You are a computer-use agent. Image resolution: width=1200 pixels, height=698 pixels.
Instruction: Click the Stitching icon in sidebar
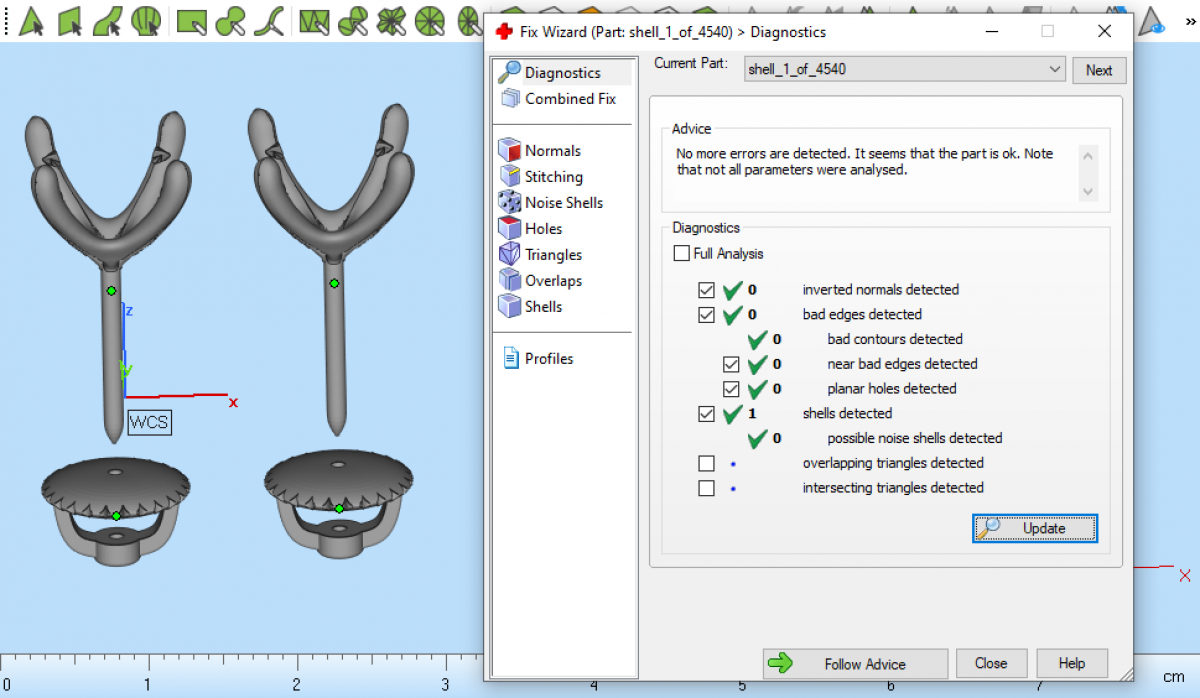coord(509,177)
